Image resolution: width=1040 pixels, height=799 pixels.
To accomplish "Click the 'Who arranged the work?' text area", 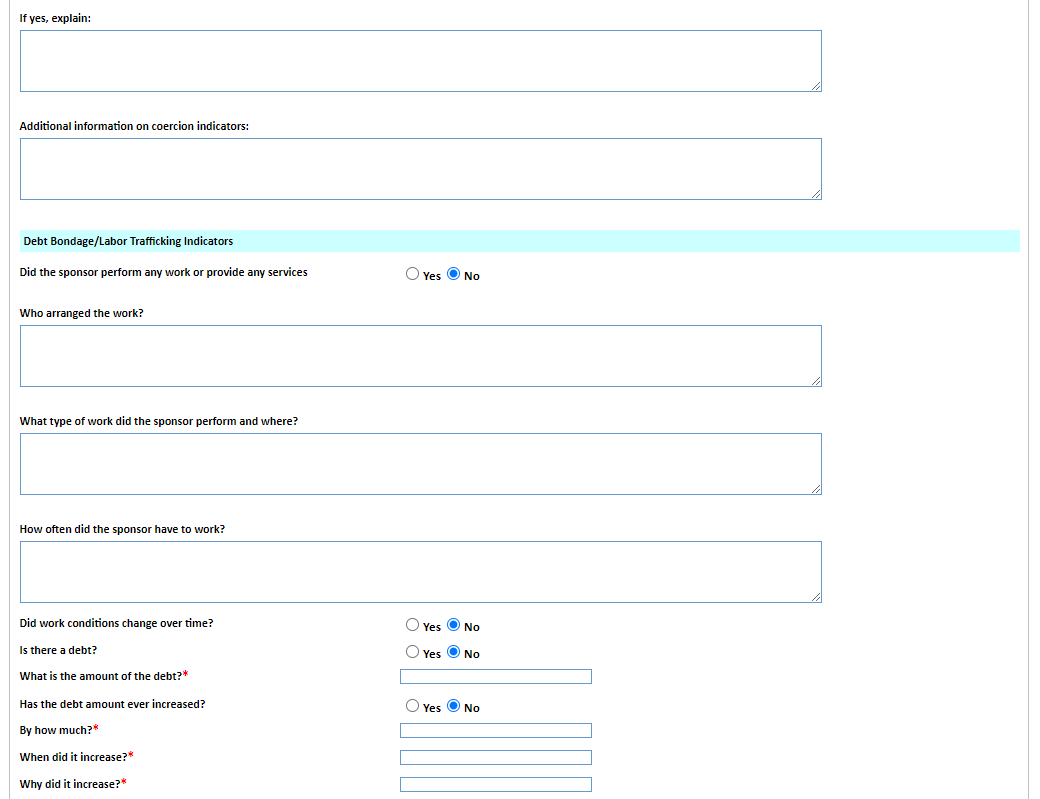I will (x=421, y=356).
